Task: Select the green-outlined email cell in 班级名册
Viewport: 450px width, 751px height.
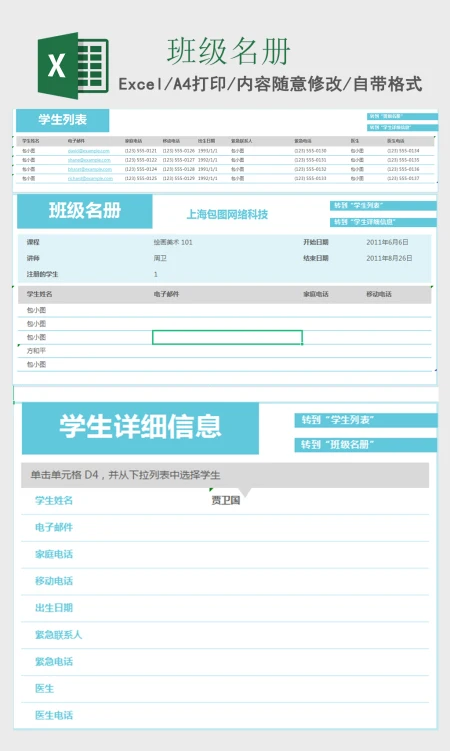Action: click(227, 337)
